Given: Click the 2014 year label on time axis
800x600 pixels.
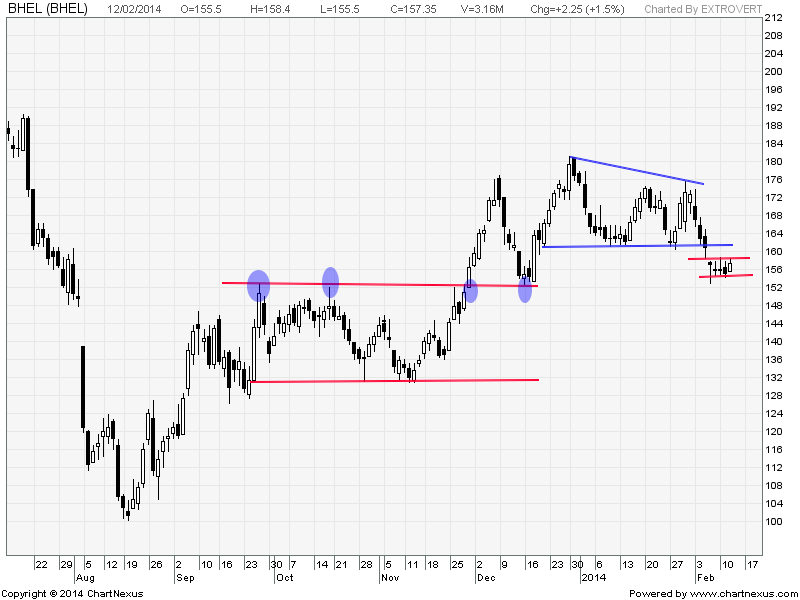Looking at the screenshot, I should coord(592,577).
